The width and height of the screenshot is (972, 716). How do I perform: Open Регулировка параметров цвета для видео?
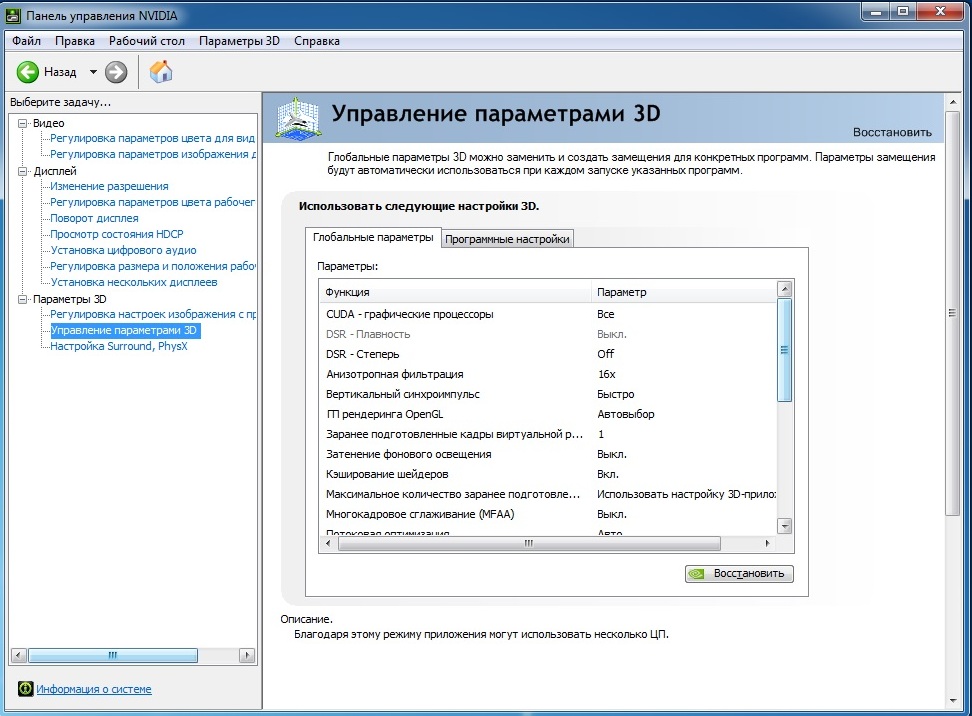tap(152, 138)
